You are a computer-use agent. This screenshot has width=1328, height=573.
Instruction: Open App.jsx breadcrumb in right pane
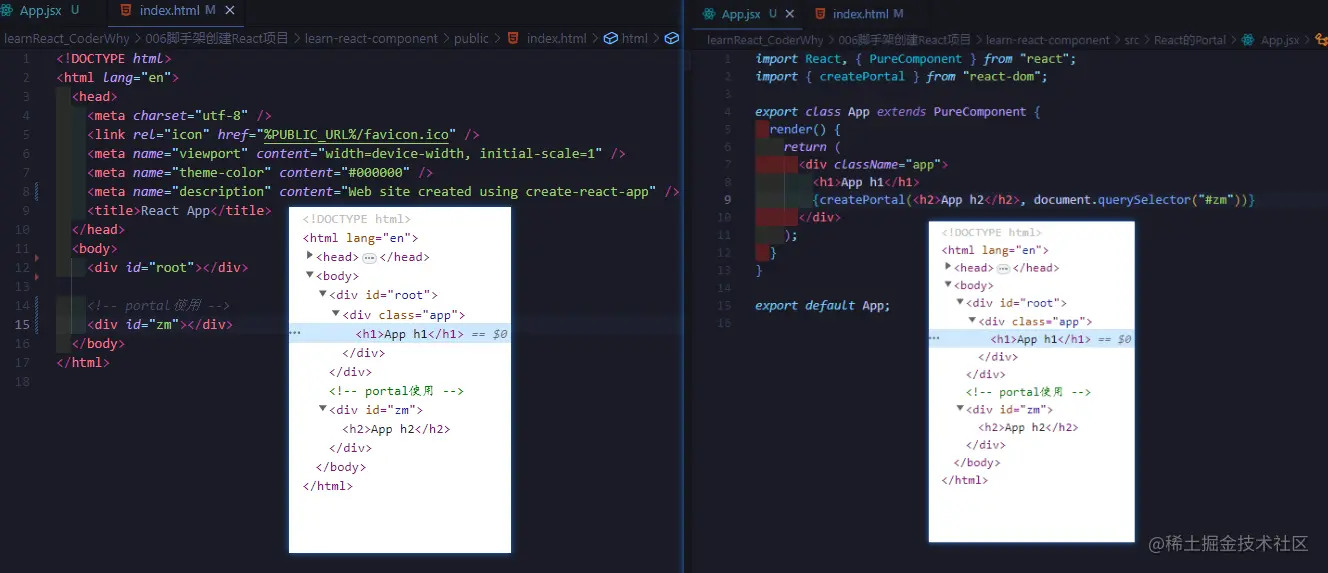tap(1280, 41)
